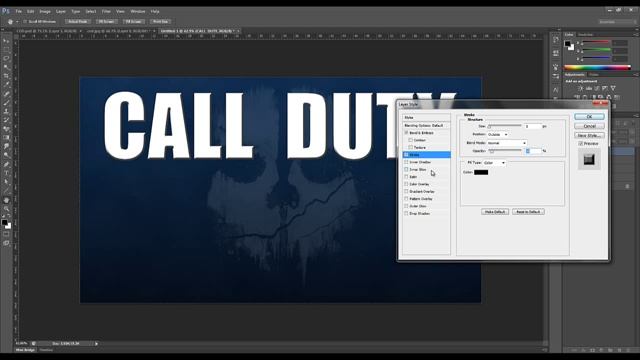The width and height of the screenshot is (640, 360).
Task: Select the Eyedropper tool
Action: pos(6,84)
